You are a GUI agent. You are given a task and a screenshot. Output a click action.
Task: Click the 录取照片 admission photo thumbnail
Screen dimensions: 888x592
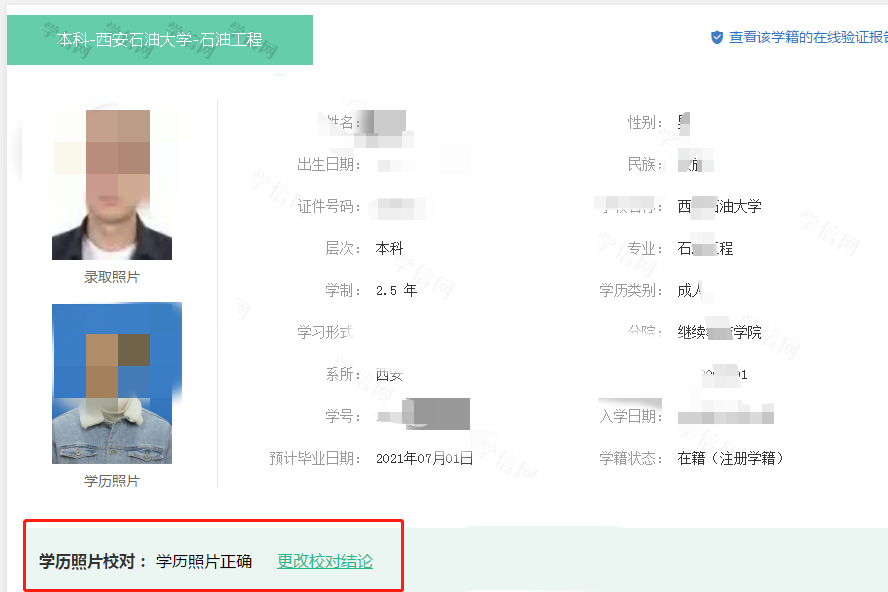pyautogui.click(x=112, y=185)
